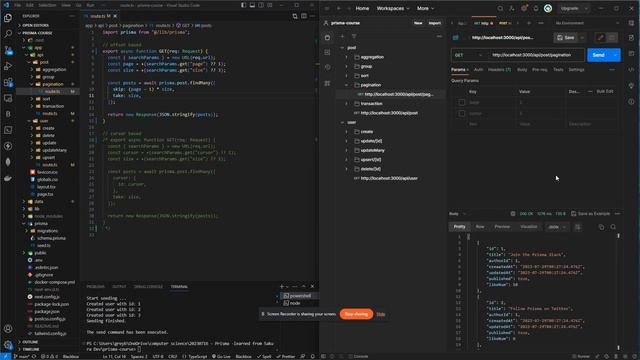This screenshot has height=360, width=640.
Task: Toggle first query param checkbox
Action: coord(462,102)
